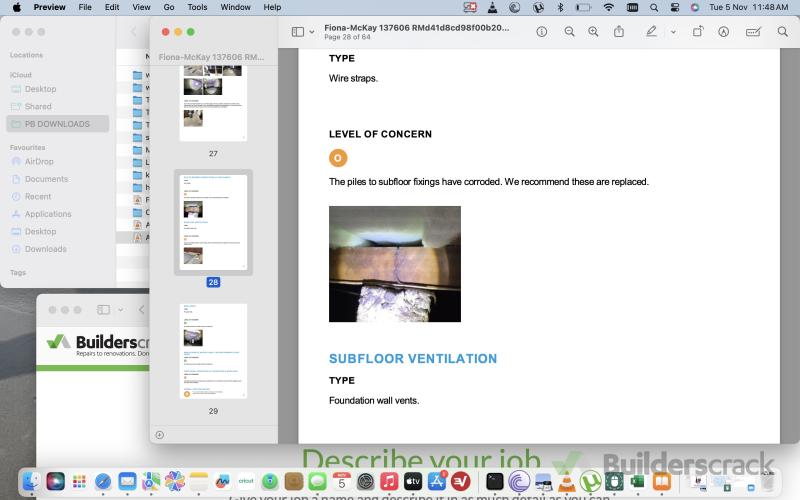This screenshot has height=500, width=800.
Task: Open the Edit menu
Action: pos(112,7)
